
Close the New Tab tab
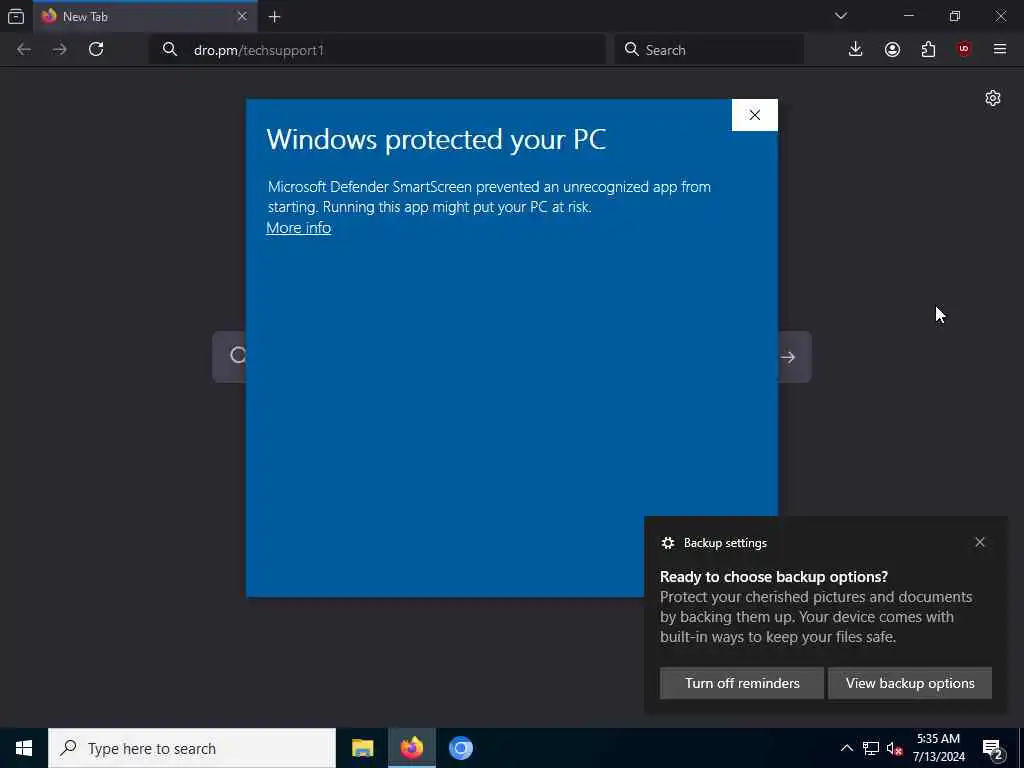[x=242, y=16]
